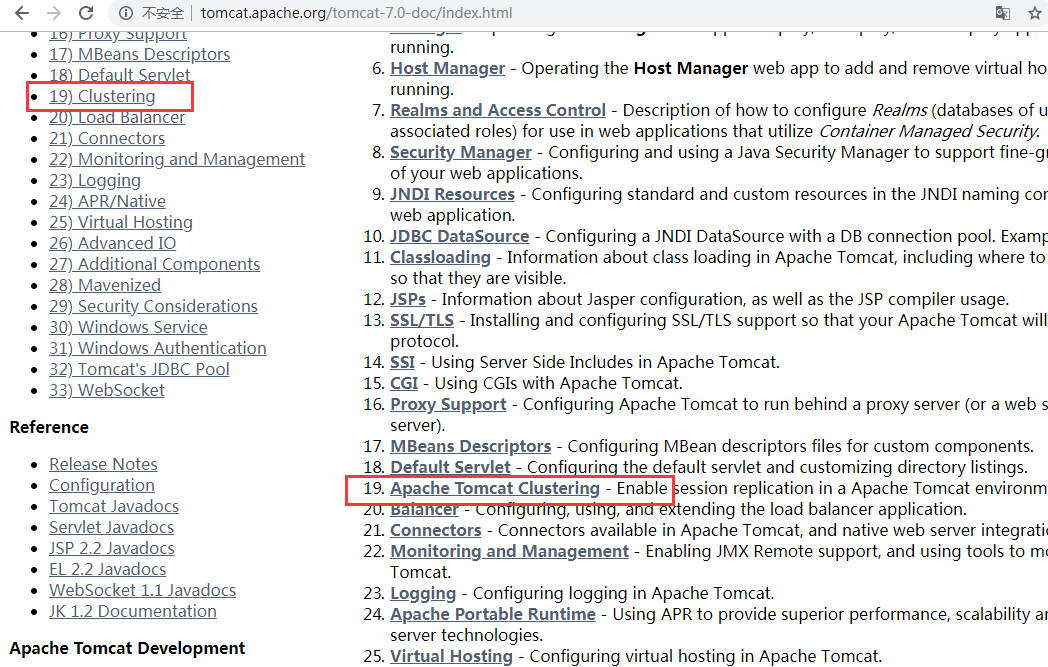This screenshot has width=1048, height=667.
Task: Open sidebar link 18) Default Servlet
Action: click(119, 75)
